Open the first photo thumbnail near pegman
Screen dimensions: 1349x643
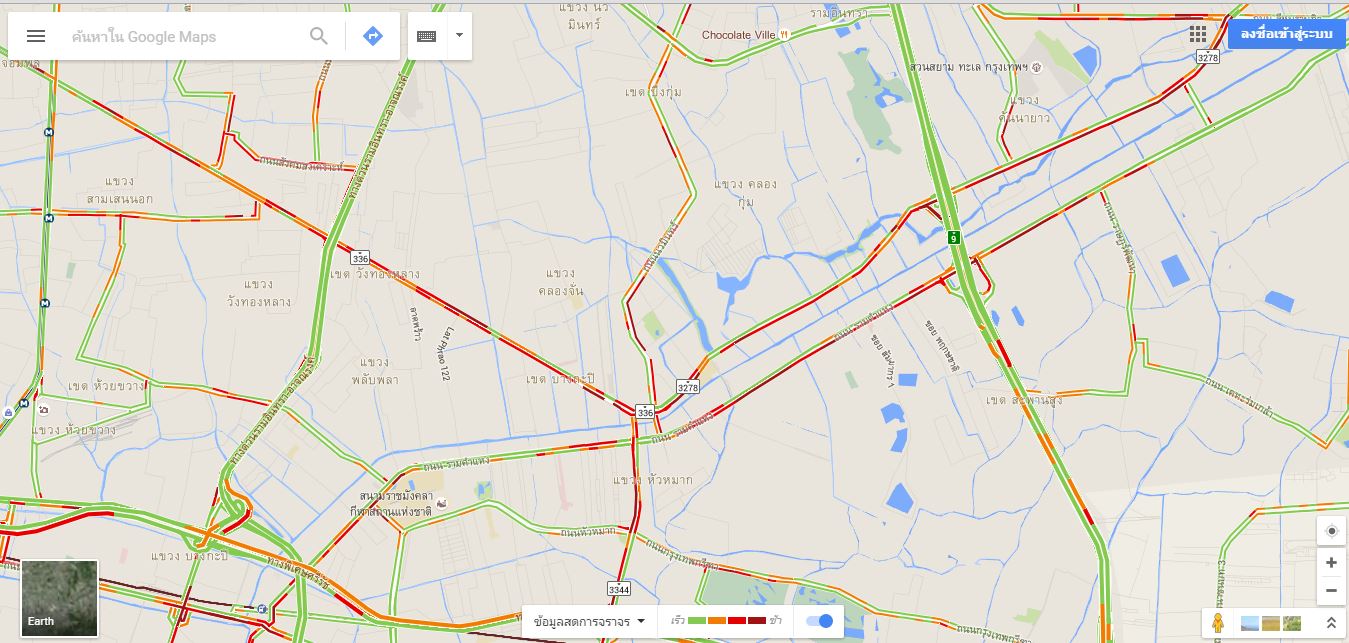pos(1250,623)
